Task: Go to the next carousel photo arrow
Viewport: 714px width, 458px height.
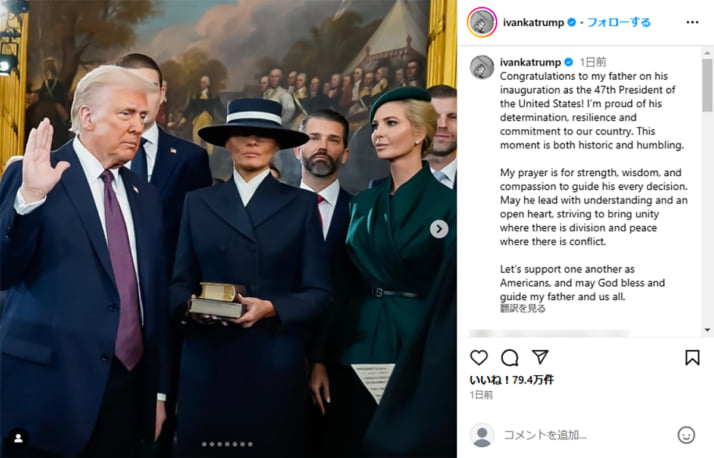Action: 439,229
